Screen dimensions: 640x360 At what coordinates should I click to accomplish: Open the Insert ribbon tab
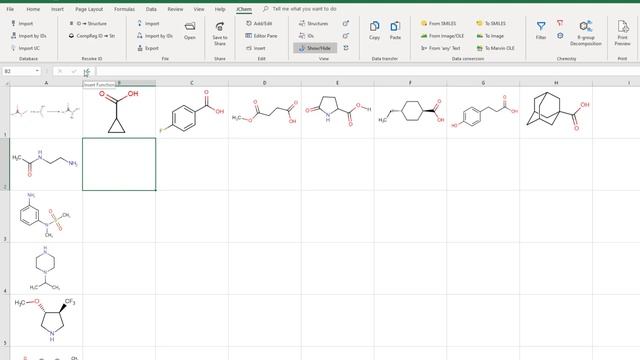pos(57,9)
